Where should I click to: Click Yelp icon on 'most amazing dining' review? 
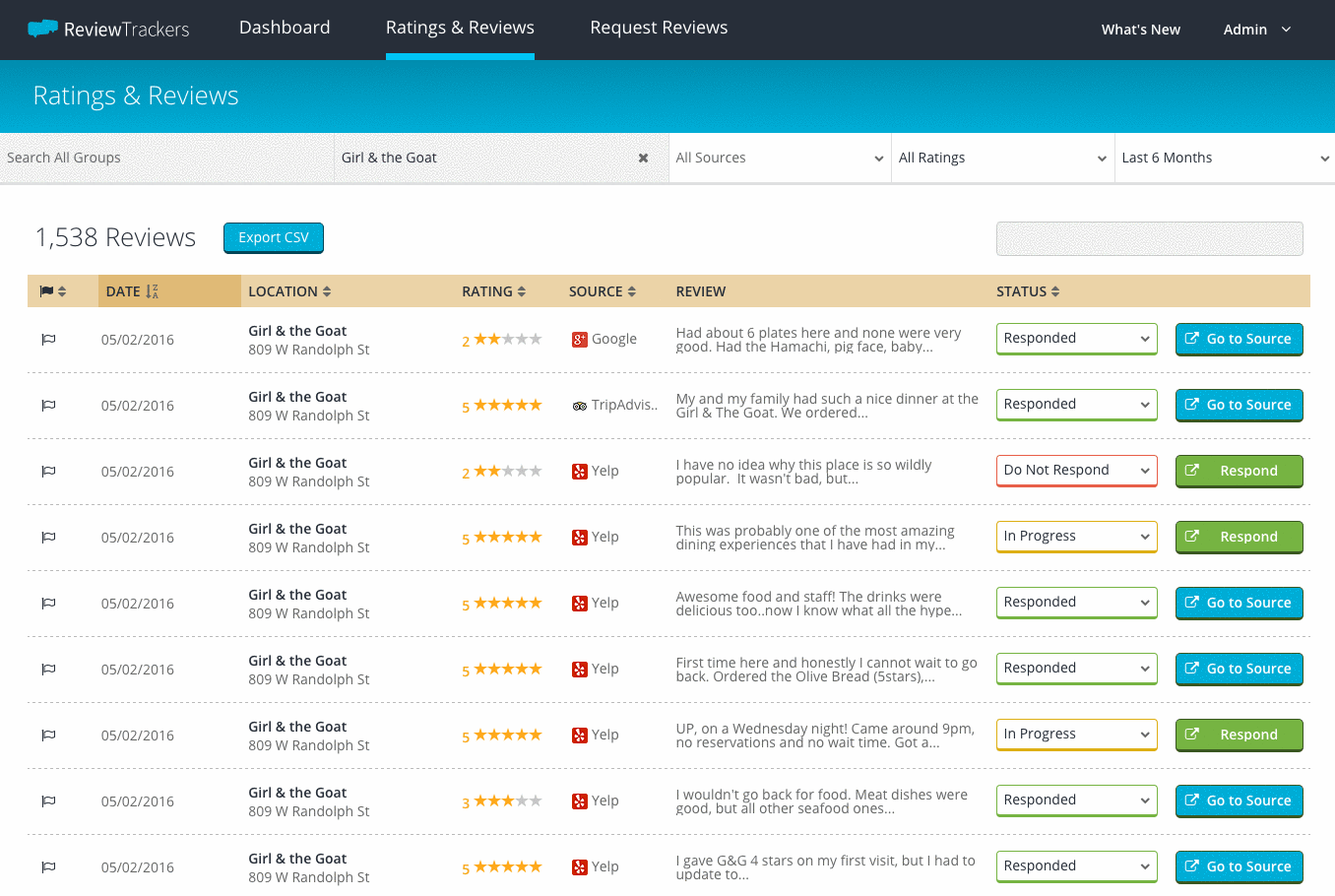point(580,538)
